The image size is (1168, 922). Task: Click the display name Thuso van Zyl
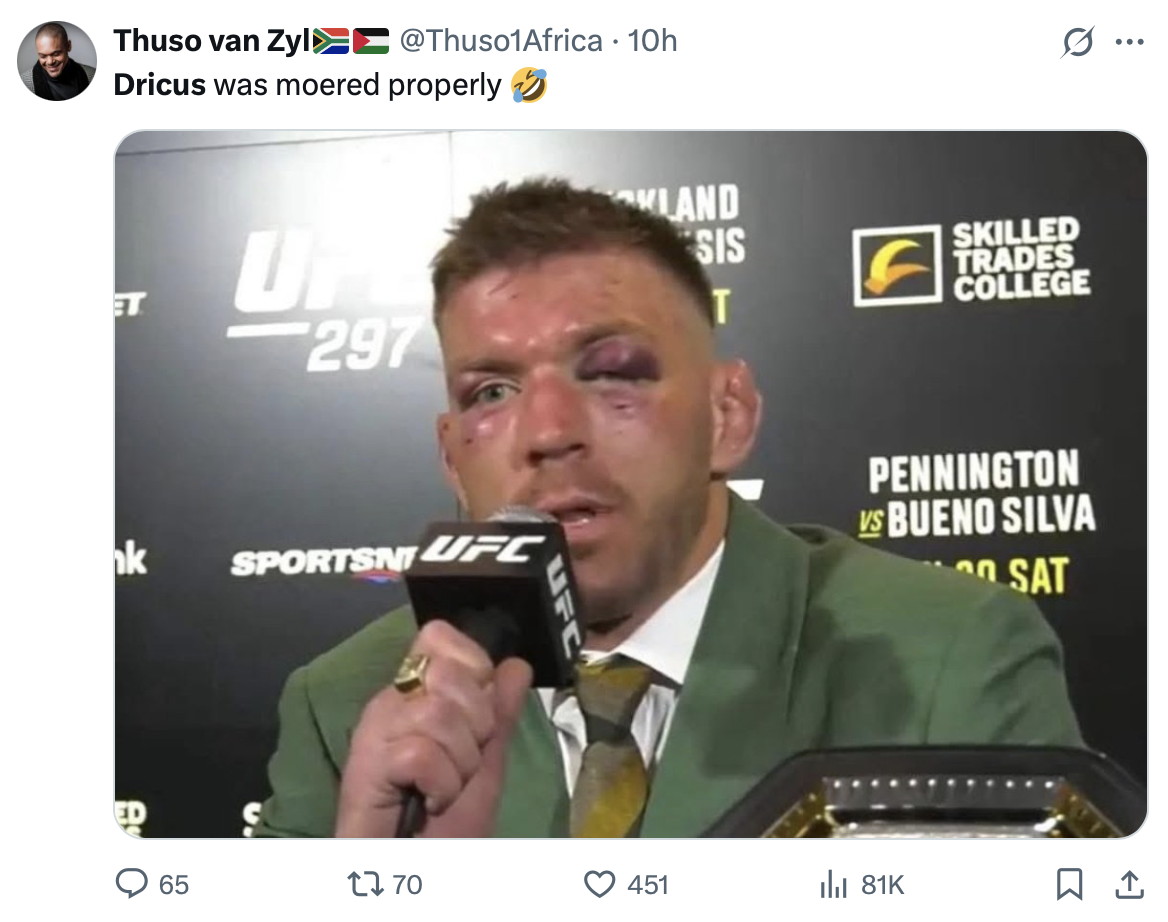(212, 41)
